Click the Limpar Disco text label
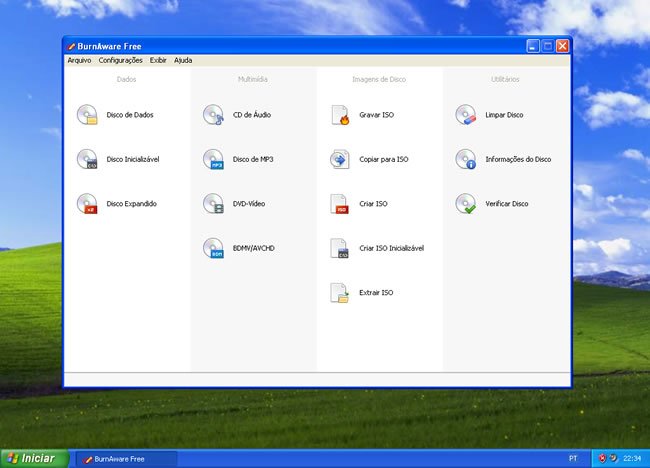Viewport: 650px width, 468px height. [504, 115]
